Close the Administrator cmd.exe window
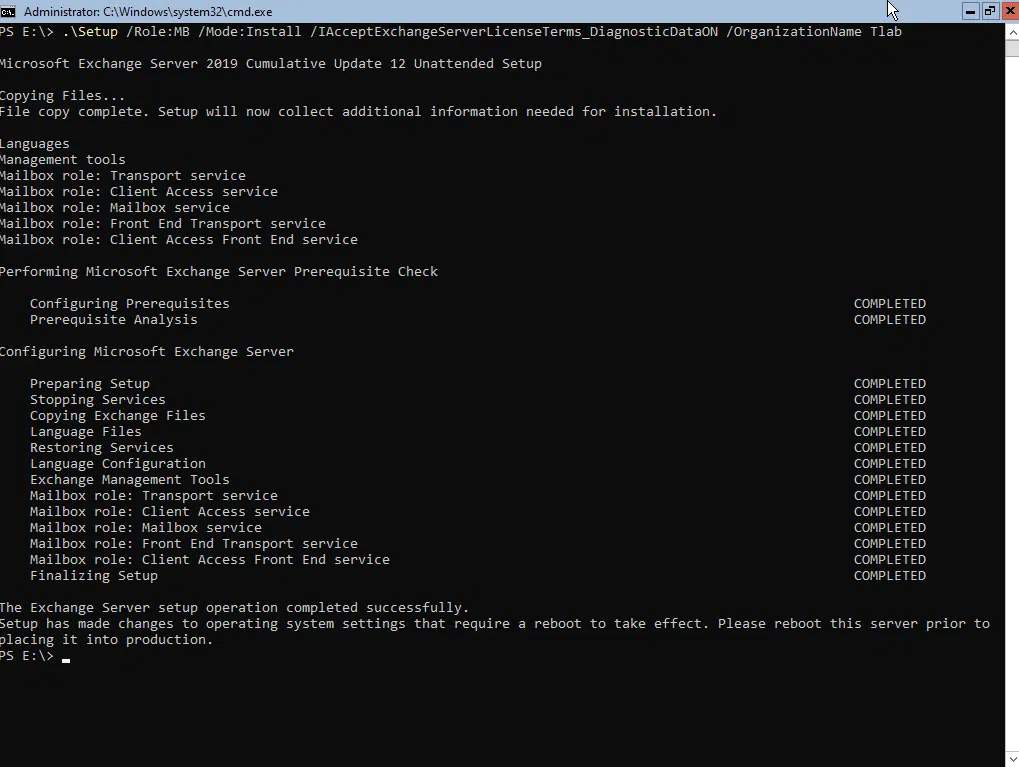The width and height of the screenshot is (1019, 767). tap(1010, 11)
